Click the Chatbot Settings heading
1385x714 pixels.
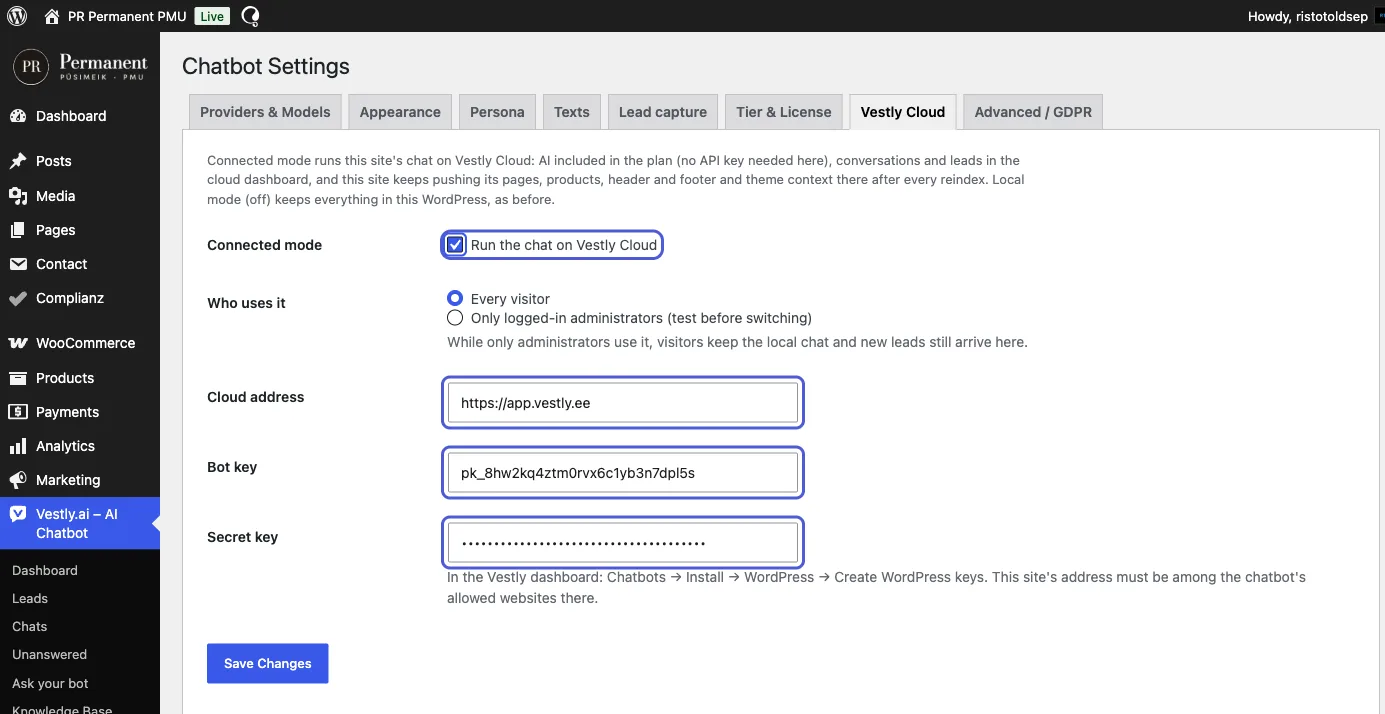click(x=266, y=67)
